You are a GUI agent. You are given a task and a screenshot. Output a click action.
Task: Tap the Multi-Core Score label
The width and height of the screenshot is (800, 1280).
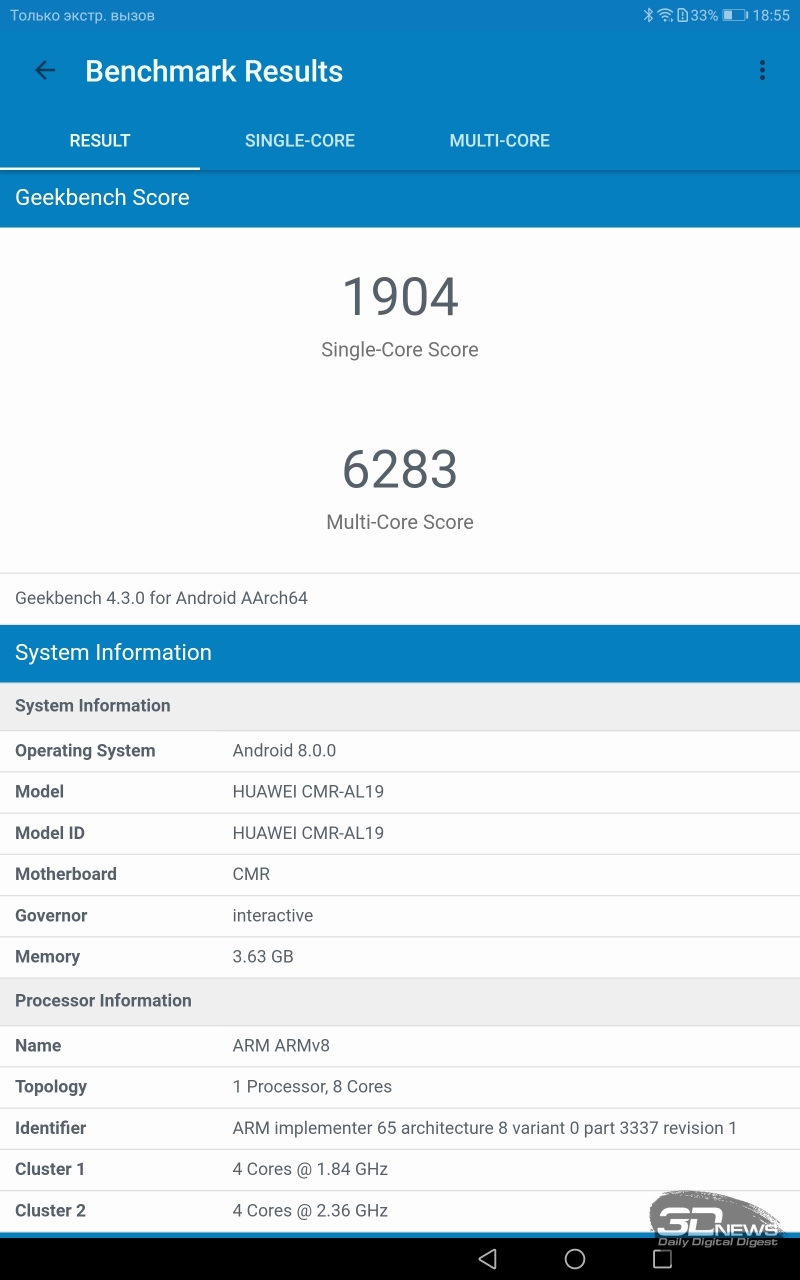tap(400, 522)
